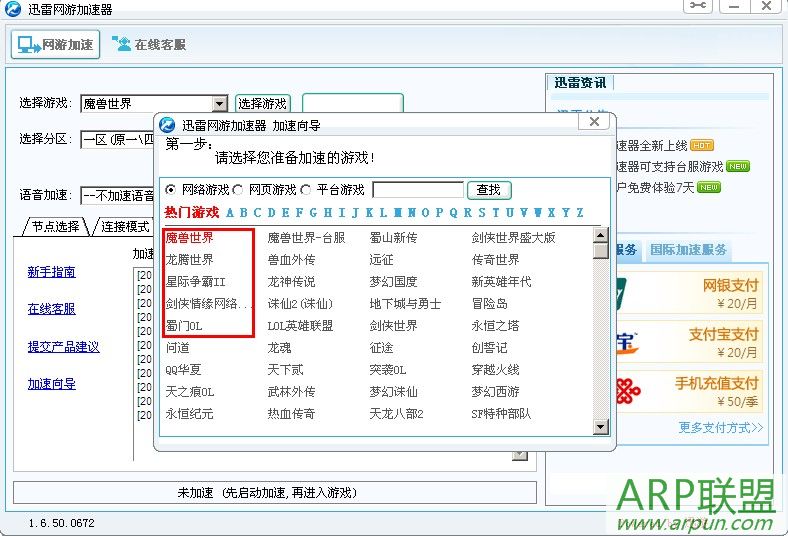Select the 平台游戏 radio button
This screenshot has height=536, width=788.
(x=306, y=190)
